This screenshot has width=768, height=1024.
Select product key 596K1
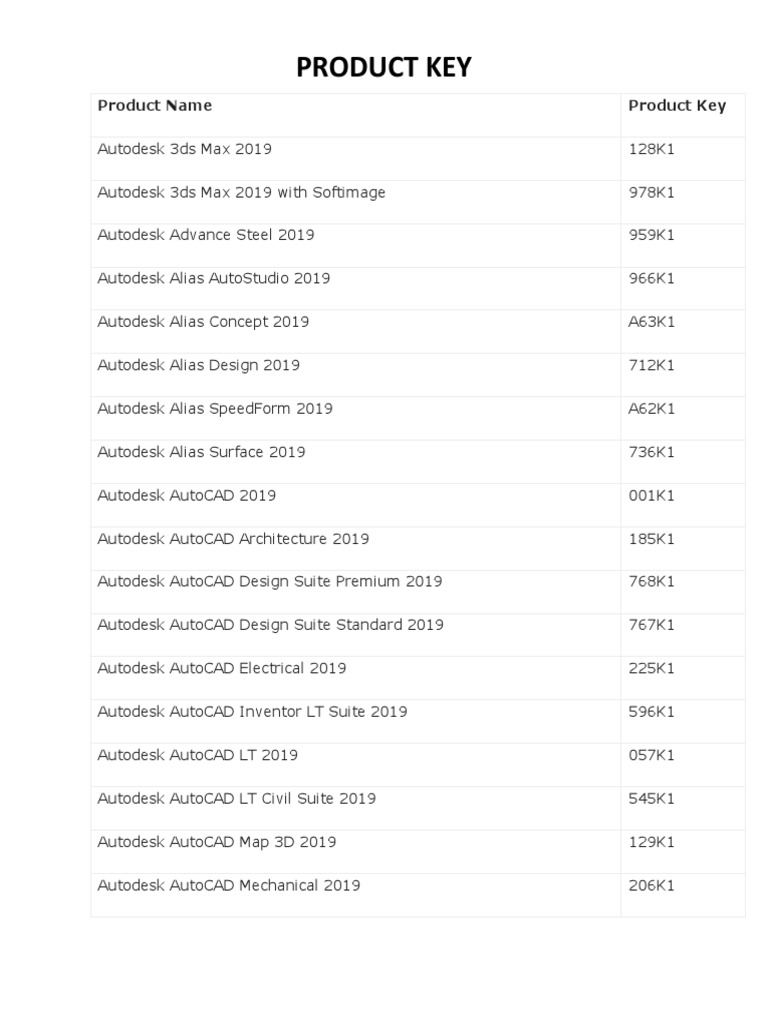[x=651, y=712]
